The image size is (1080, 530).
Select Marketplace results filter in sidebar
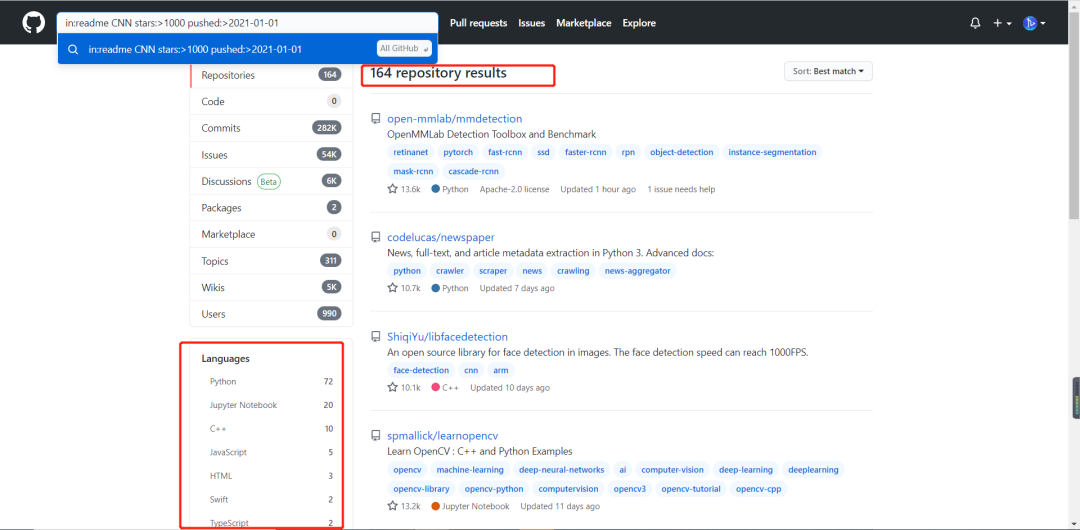click(271, 234)
